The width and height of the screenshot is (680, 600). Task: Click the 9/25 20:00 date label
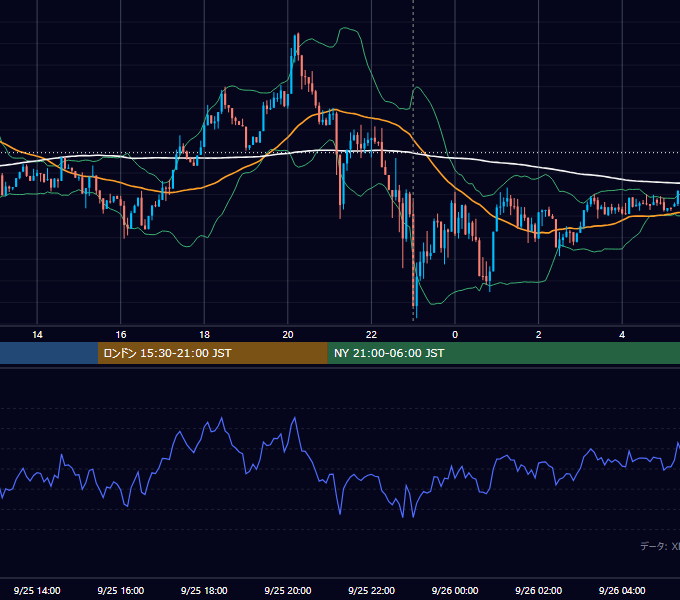288,590
